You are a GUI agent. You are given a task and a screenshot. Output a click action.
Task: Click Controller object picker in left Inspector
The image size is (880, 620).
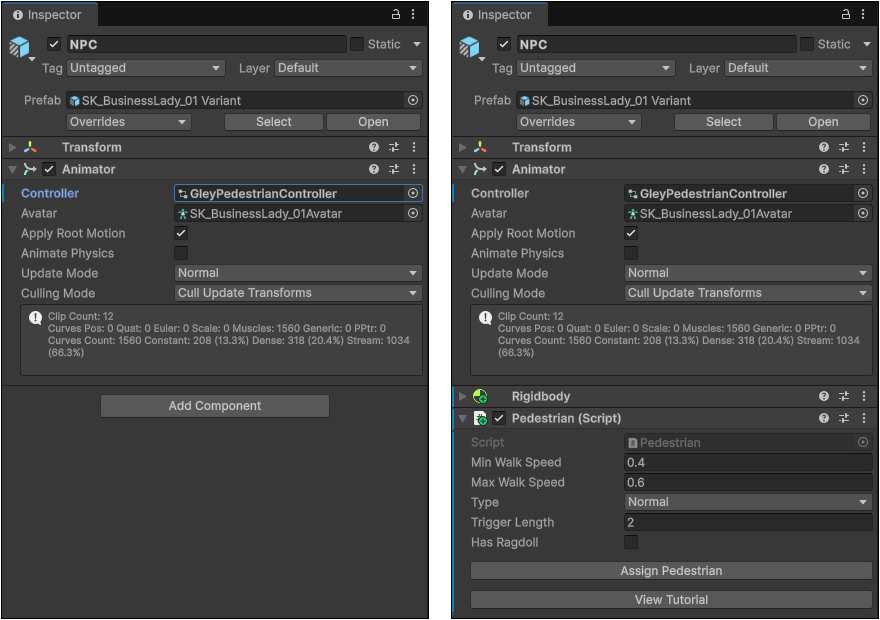(x=413, y=193)
